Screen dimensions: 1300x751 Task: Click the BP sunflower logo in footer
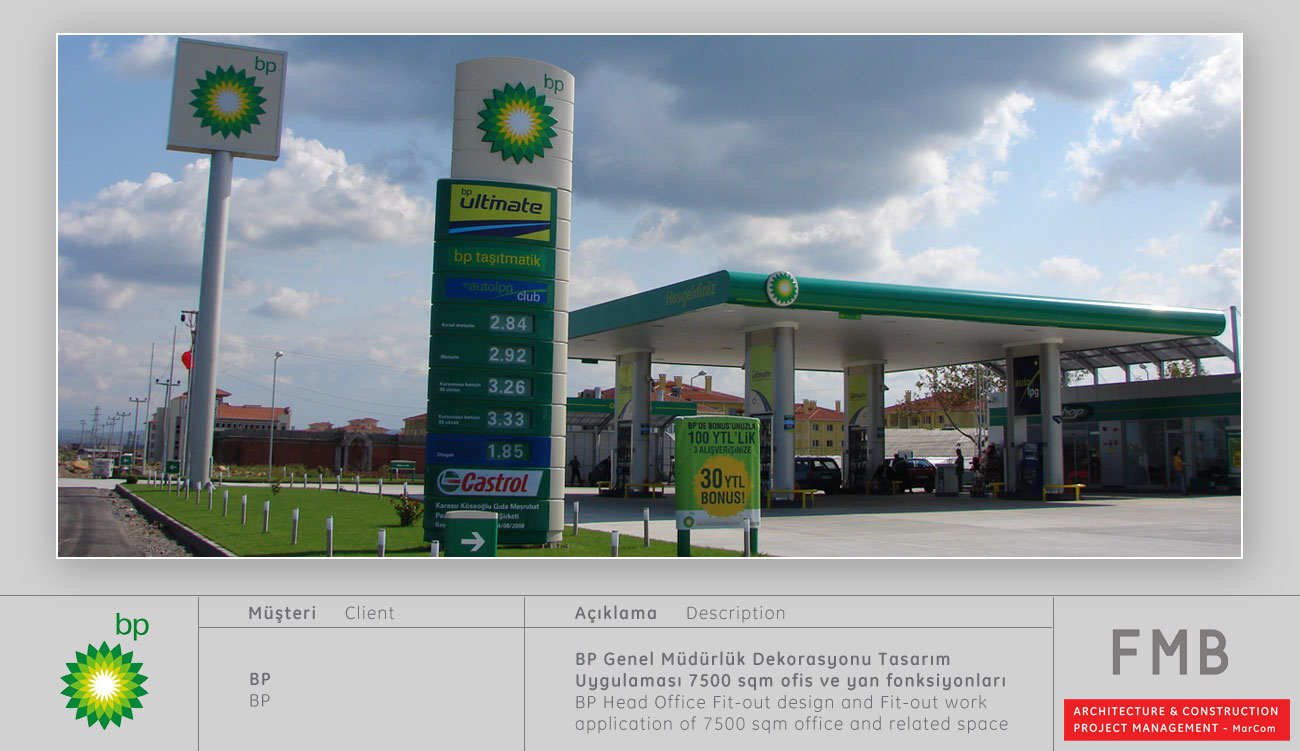click(104, 672)
